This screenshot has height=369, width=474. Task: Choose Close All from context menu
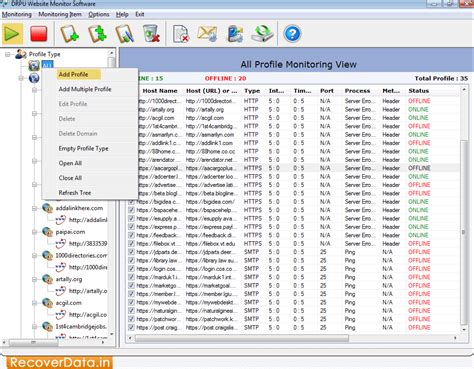click(x=70, y=178)
